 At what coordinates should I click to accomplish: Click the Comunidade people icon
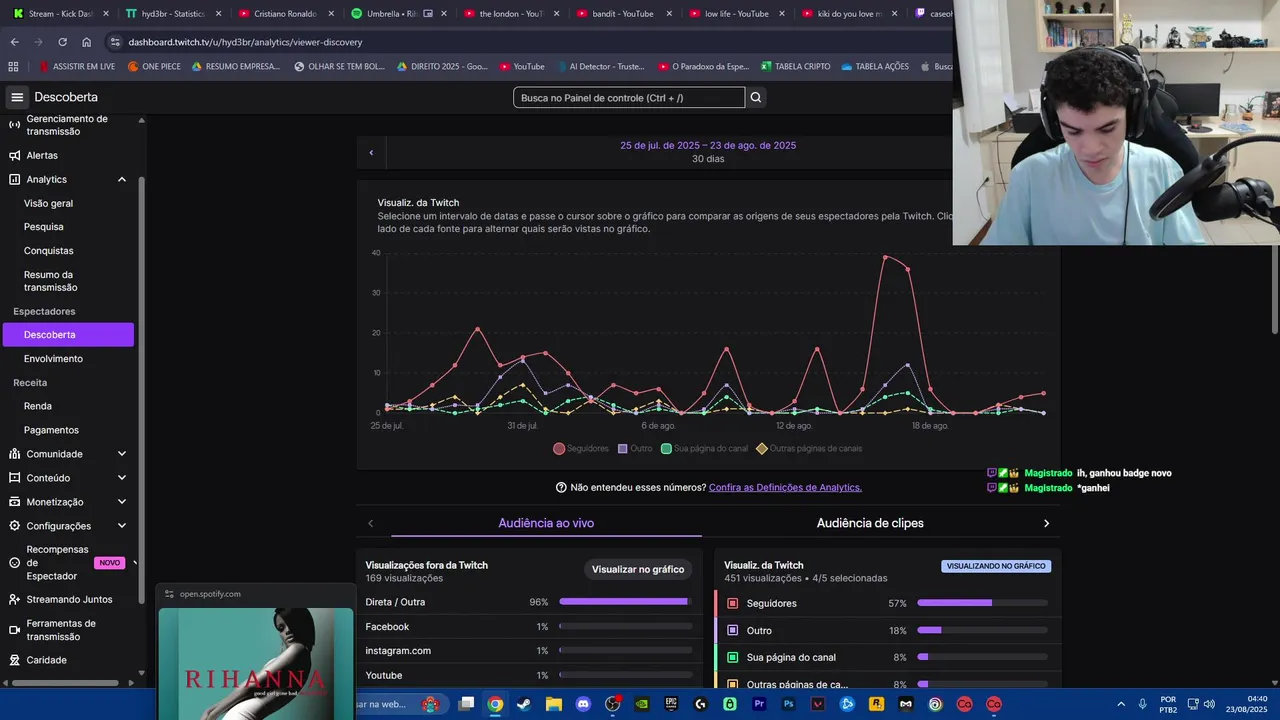[14, 454]
